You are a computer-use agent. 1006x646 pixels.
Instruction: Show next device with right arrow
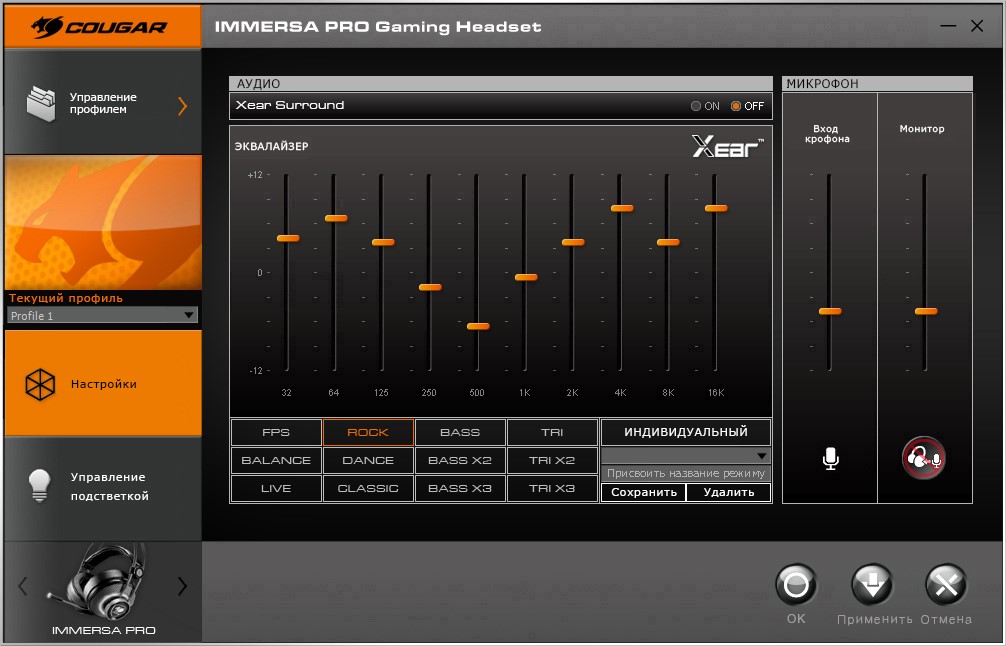[182, 586]
